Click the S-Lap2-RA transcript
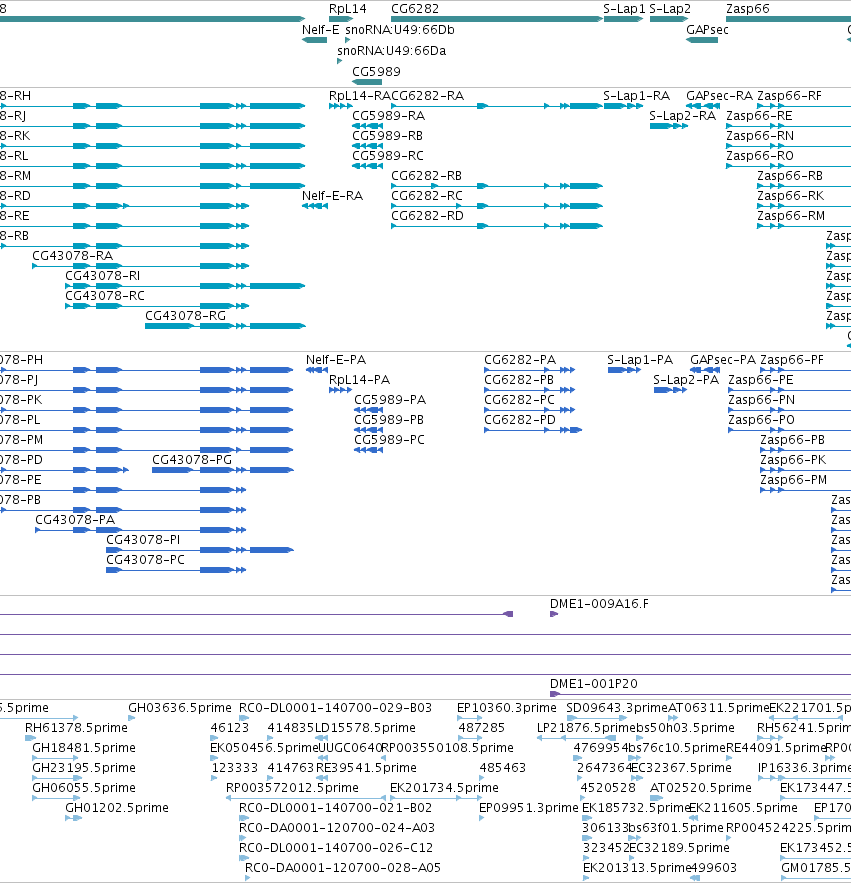 pyautogui.click(x=669, y=126)
